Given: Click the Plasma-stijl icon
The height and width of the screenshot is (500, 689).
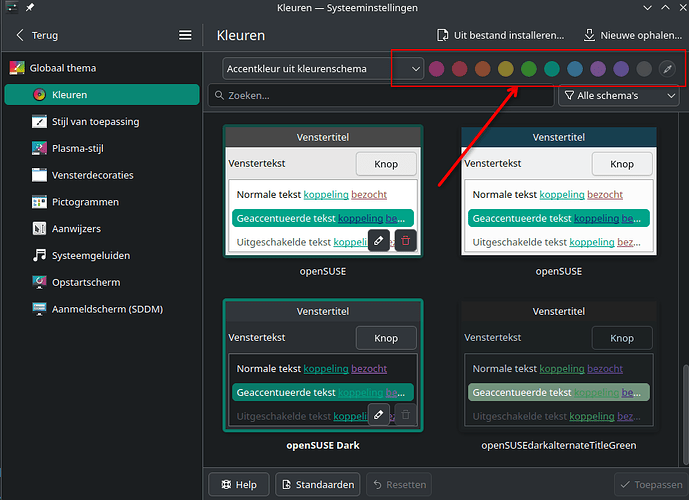Looking at the screenshot, I should click(x=39, y=149).
